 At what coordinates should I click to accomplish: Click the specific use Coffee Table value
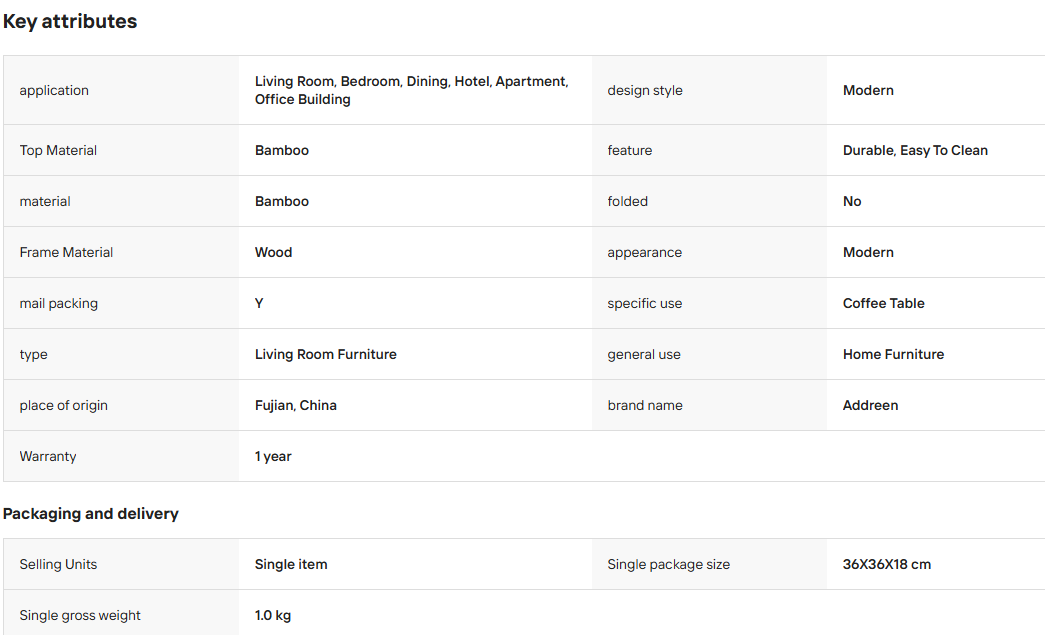[884, 303]
